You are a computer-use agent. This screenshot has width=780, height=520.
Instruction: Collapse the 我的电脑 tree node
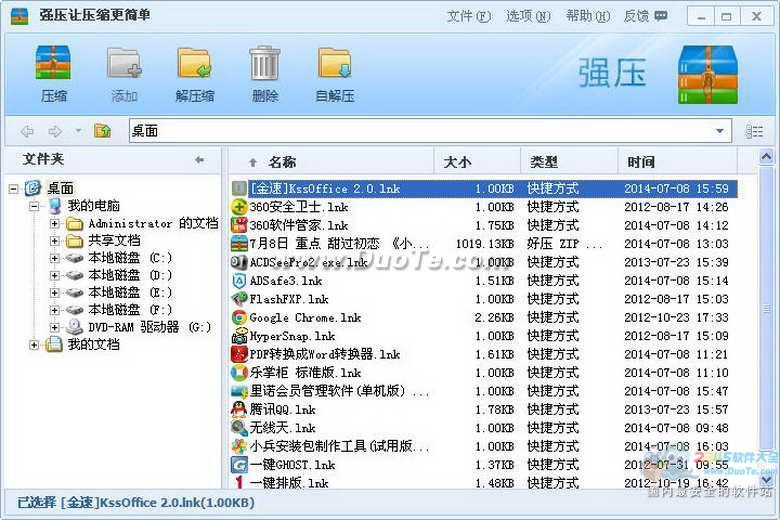[x=34, y=206]
